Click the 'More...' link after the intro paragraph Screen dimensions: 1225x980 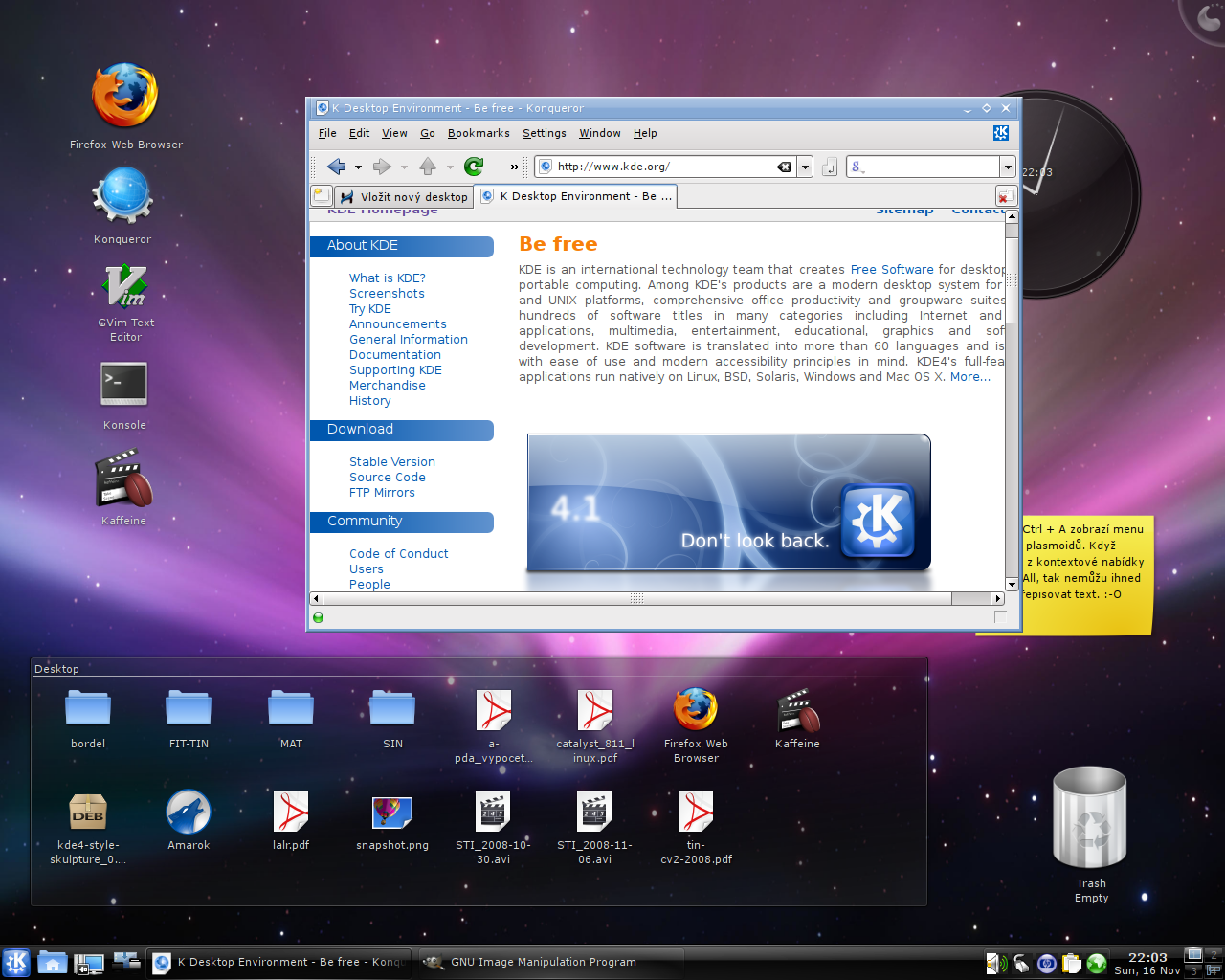point(970,377)
